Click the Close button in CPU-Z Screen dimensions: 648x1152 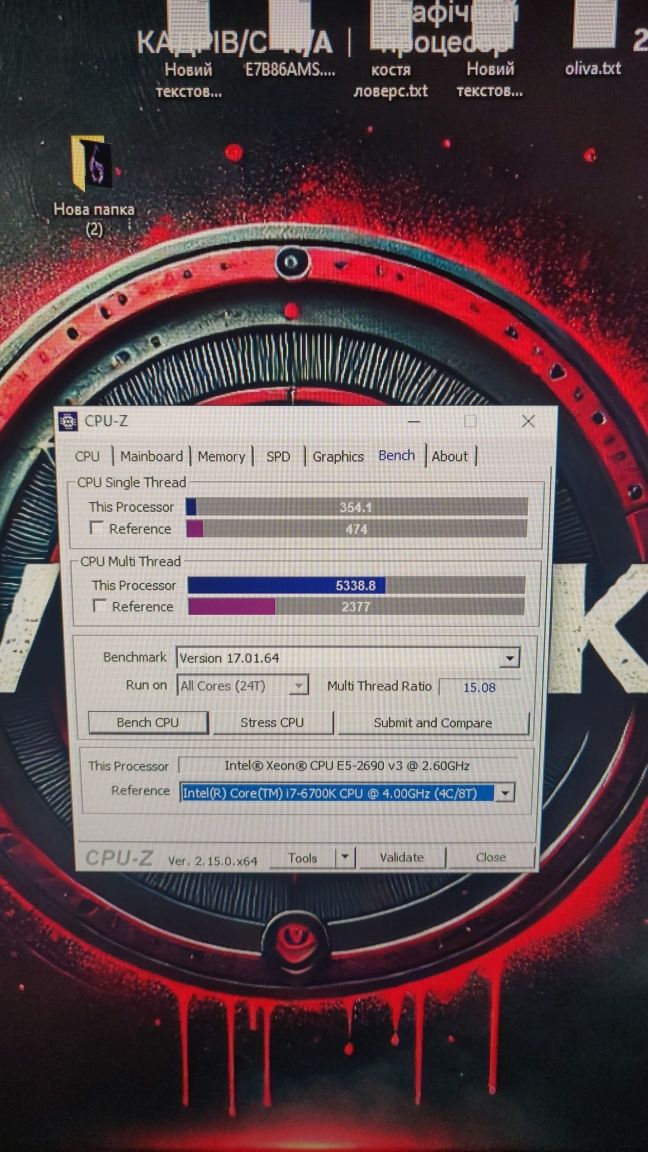pyautogui.click(x=490, y=857)
